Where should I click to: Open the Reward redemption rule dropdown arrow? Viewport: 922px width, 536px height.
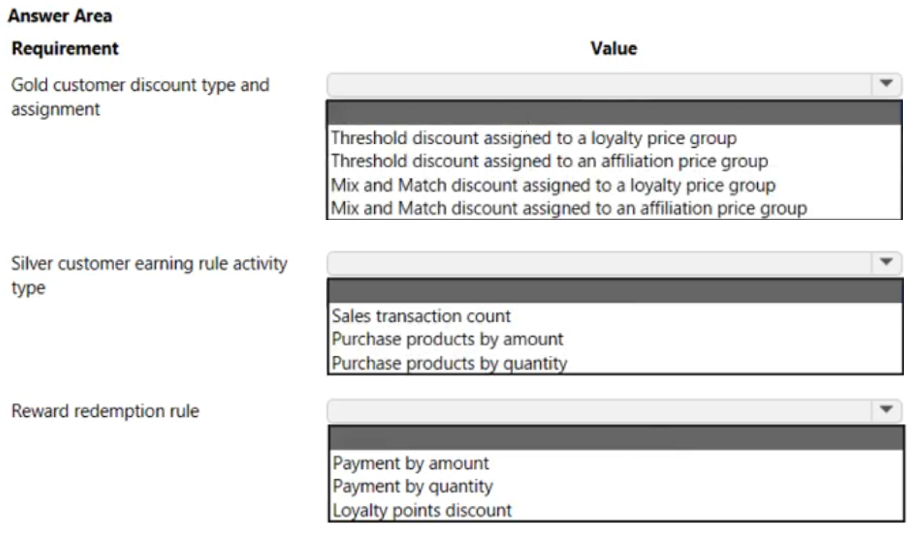[x=886, y=410]
